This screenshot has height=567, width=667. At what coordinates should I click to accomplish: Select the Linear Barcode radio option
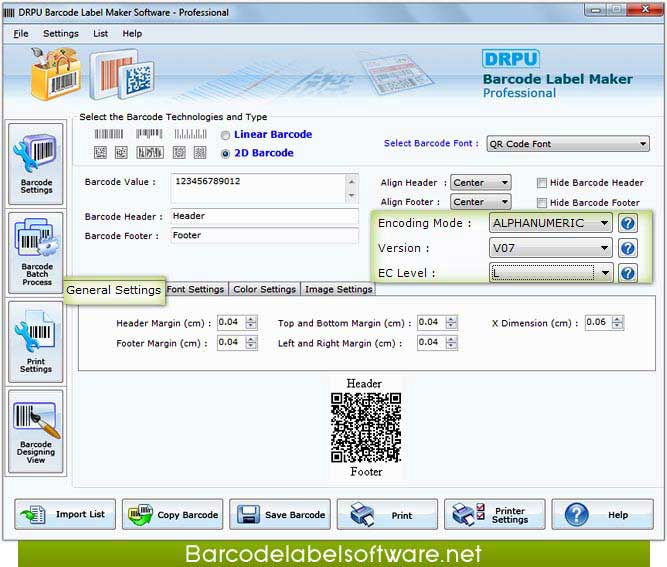tap(226, 135)
